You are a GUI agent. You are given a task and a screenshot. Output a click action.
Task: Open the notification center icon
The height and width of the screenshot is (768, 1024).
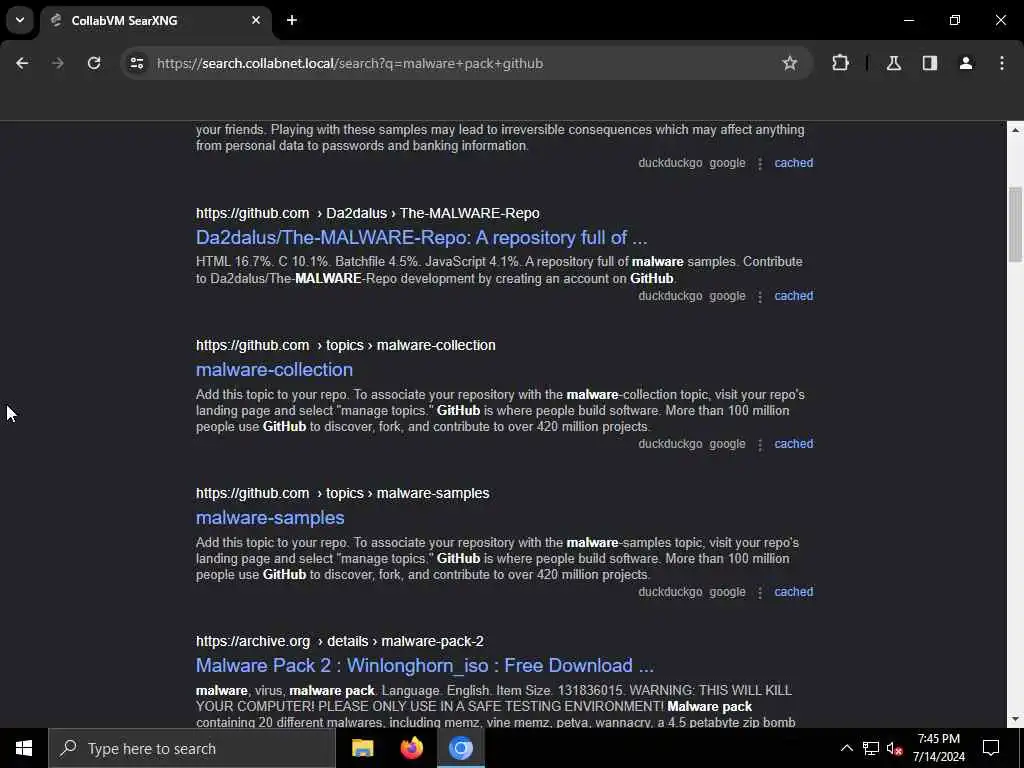click(x=991, y=748)
